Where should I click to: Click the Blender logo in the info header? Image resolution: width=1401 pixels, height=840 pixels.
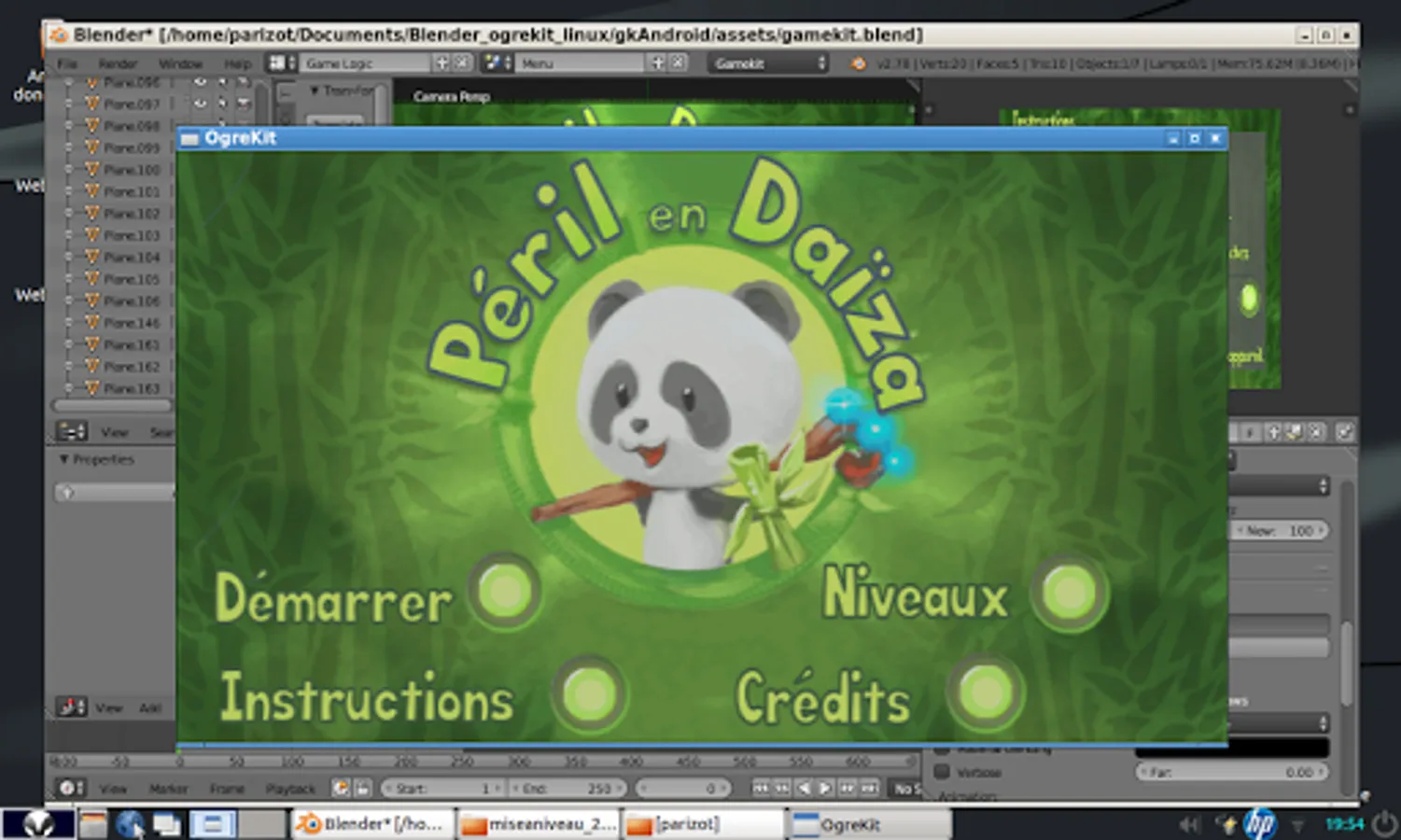(857, 63)
